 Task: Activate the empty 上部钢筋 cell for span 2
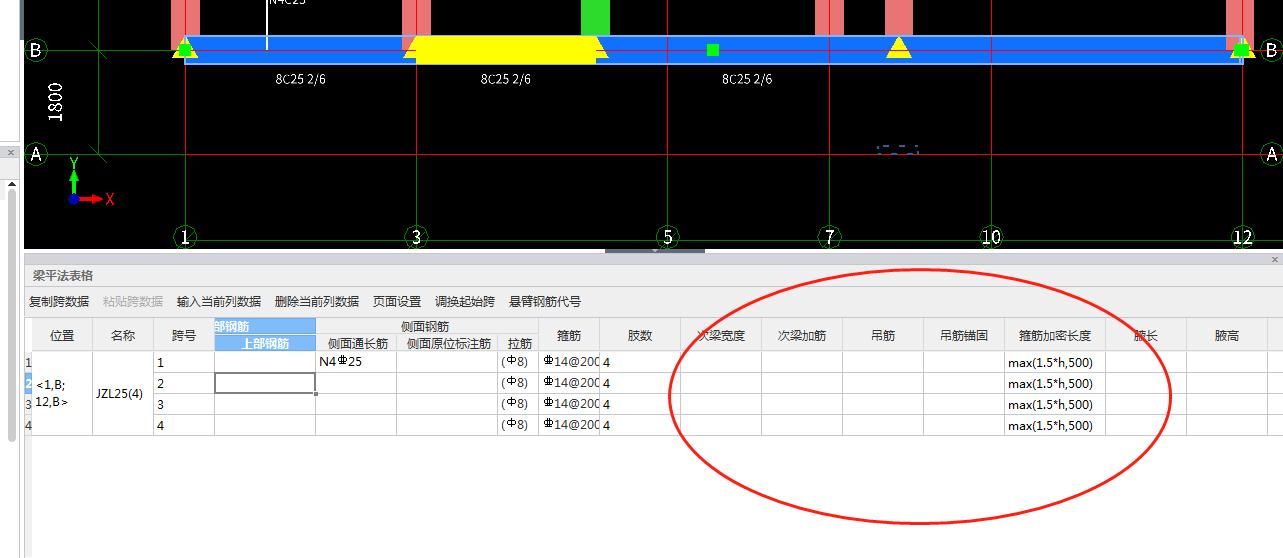[265, 383]
